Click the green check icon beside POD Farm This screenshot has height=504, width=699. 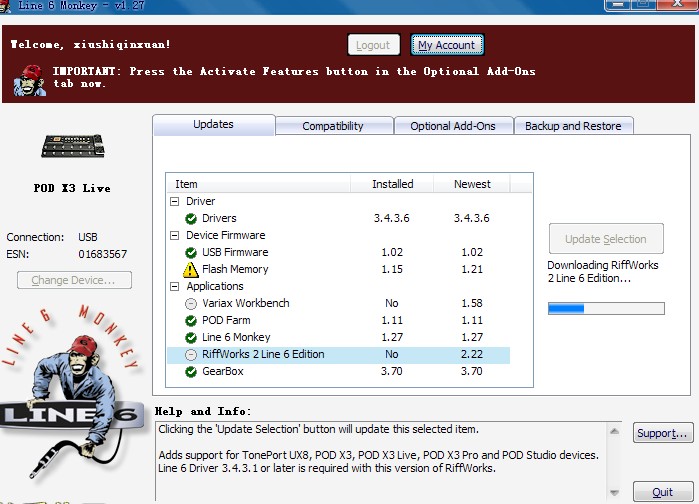point(191,320)
